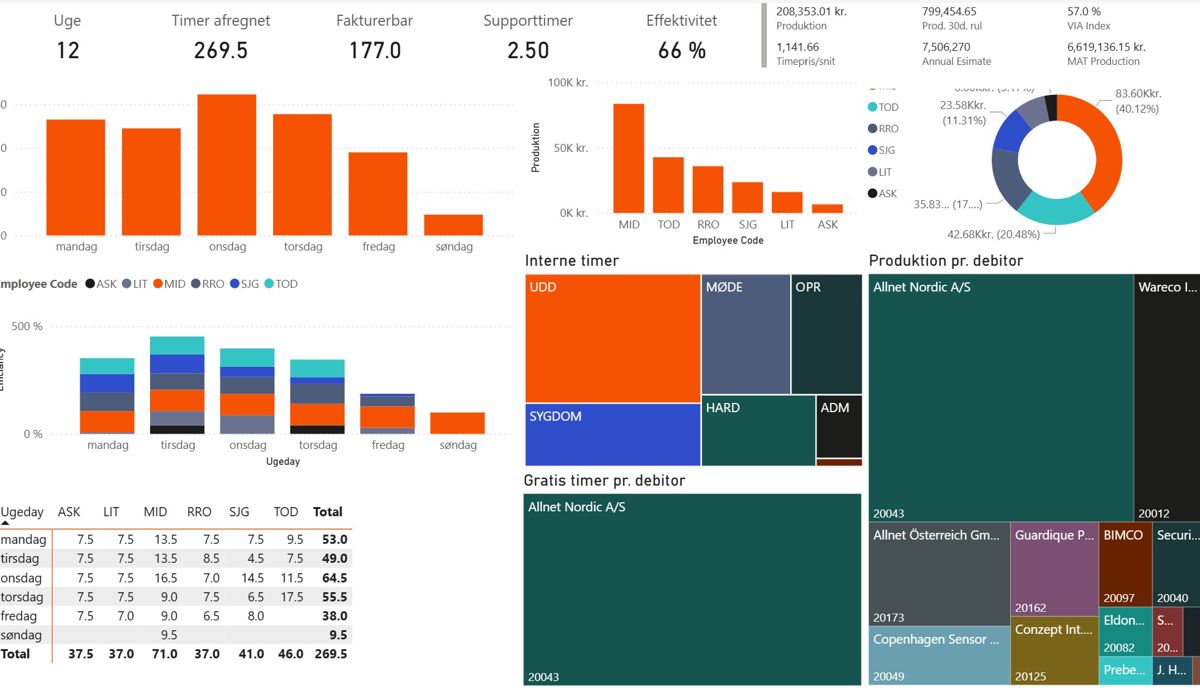This screenshot has width=1200, height=700.
Task: Click the TOD bar in Produktion chart
Action: click(669, 185)
